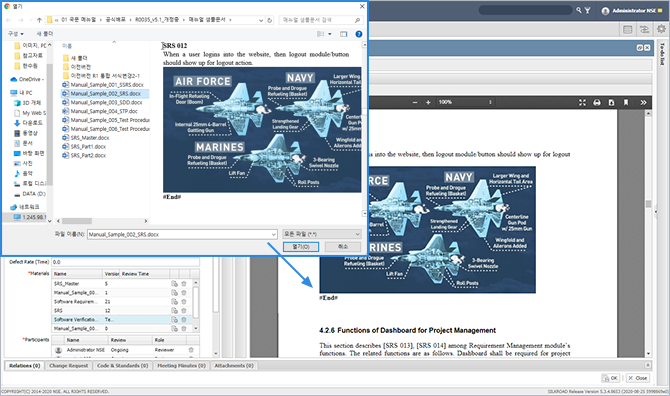Expand more tools chevron in viewer toolbar
Image resolution: width=670 pixels, height=396 pixels.
[x=643, y=103]
